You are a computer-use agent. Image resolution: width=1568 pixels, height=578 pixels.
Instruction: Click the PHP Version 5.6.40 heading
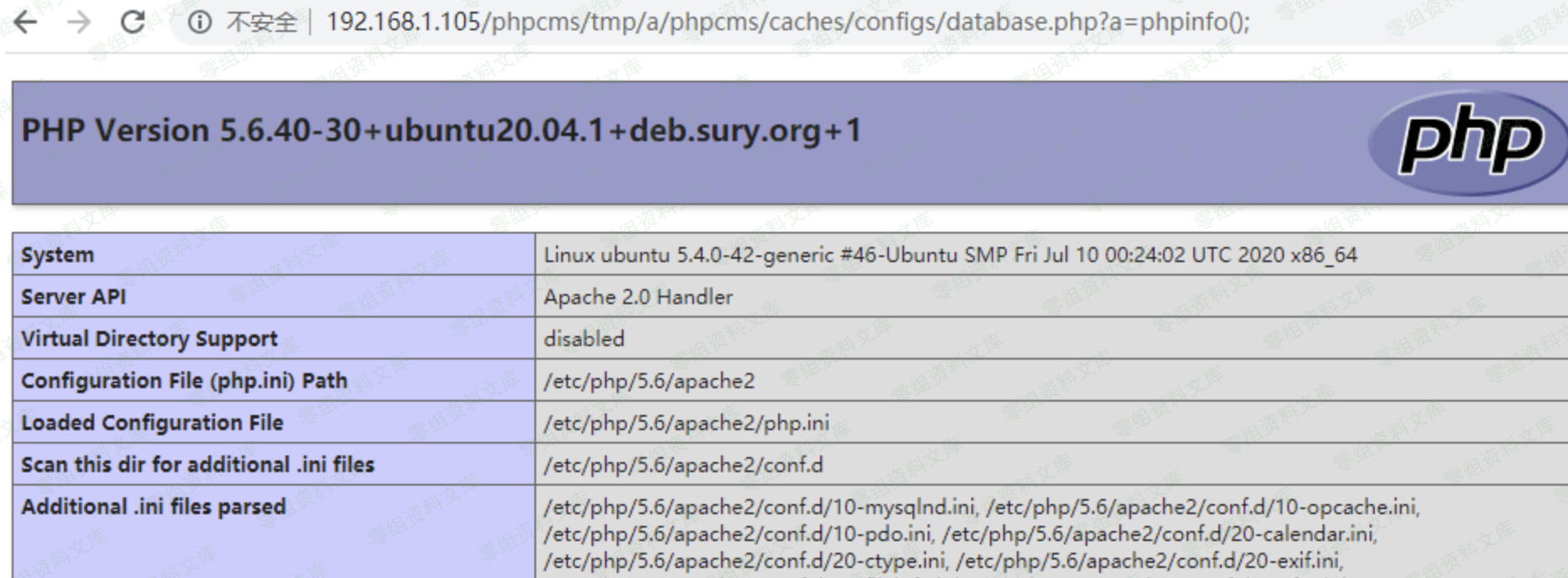click(441, 131)
